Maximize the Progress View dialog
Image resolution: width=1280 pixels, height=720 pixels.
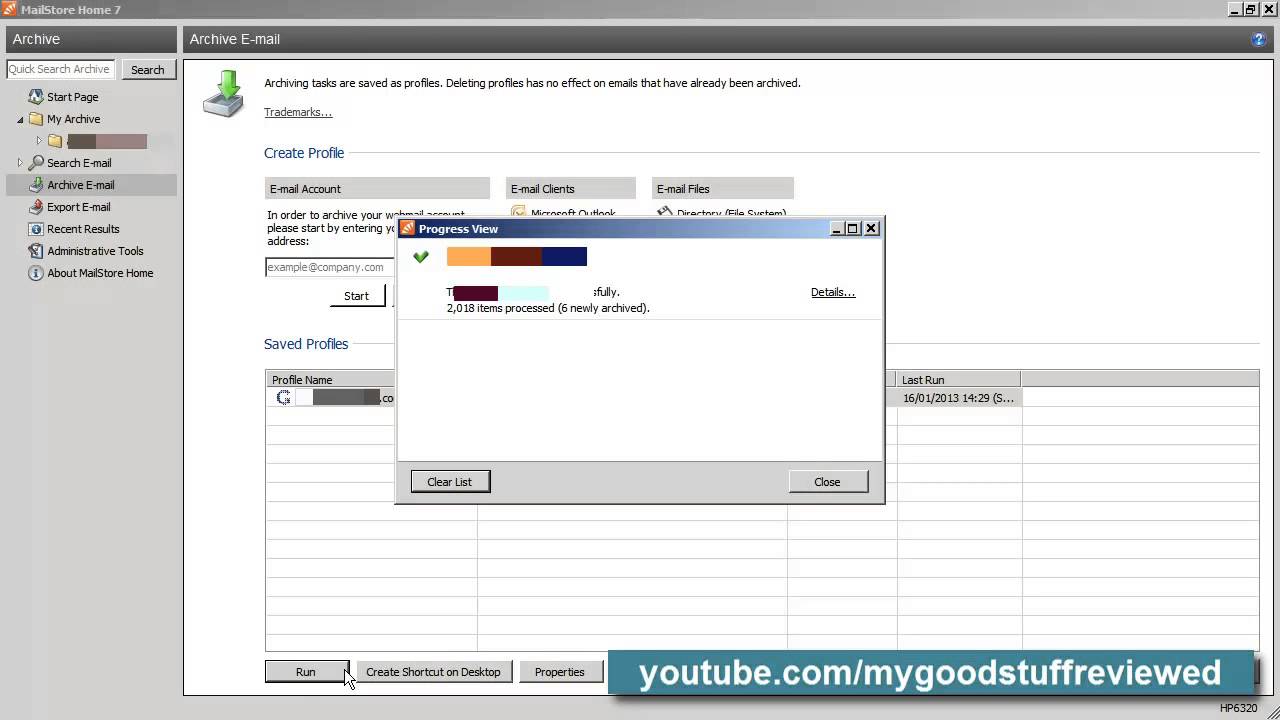[853, 229]
